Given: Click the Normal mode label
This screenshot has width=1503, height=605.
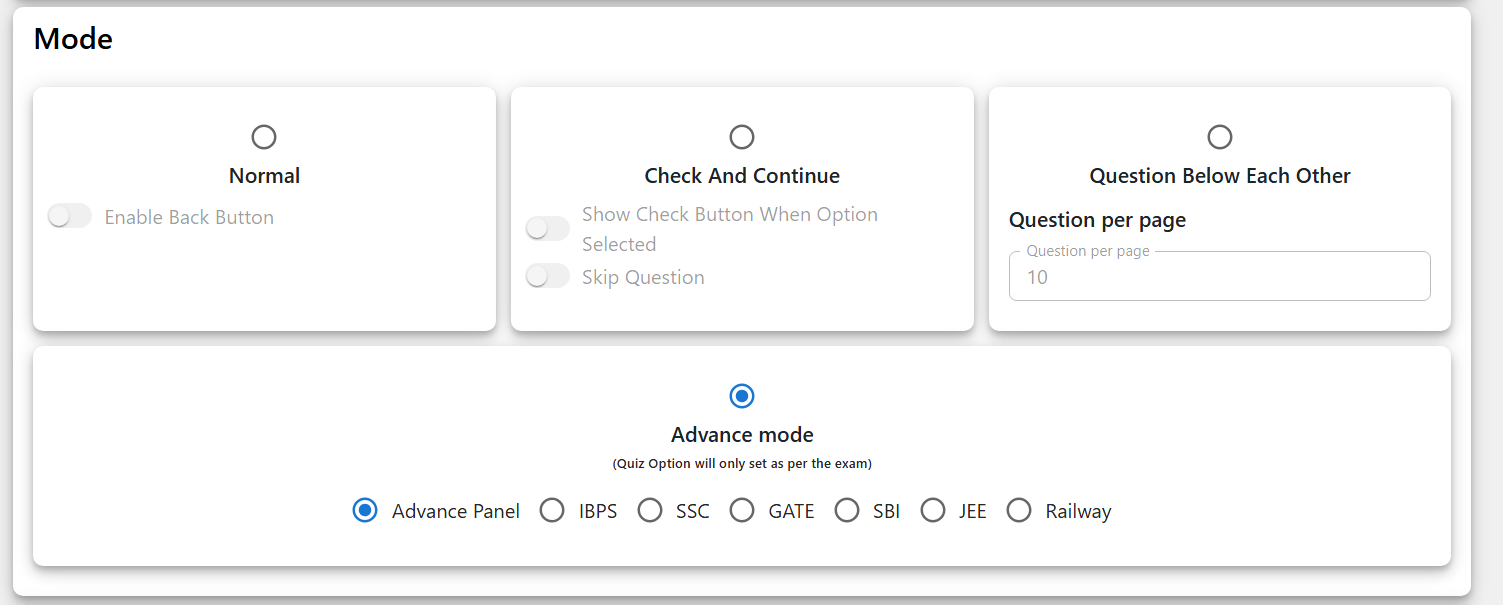Looking at the screenshot, I should click(264, 176).
